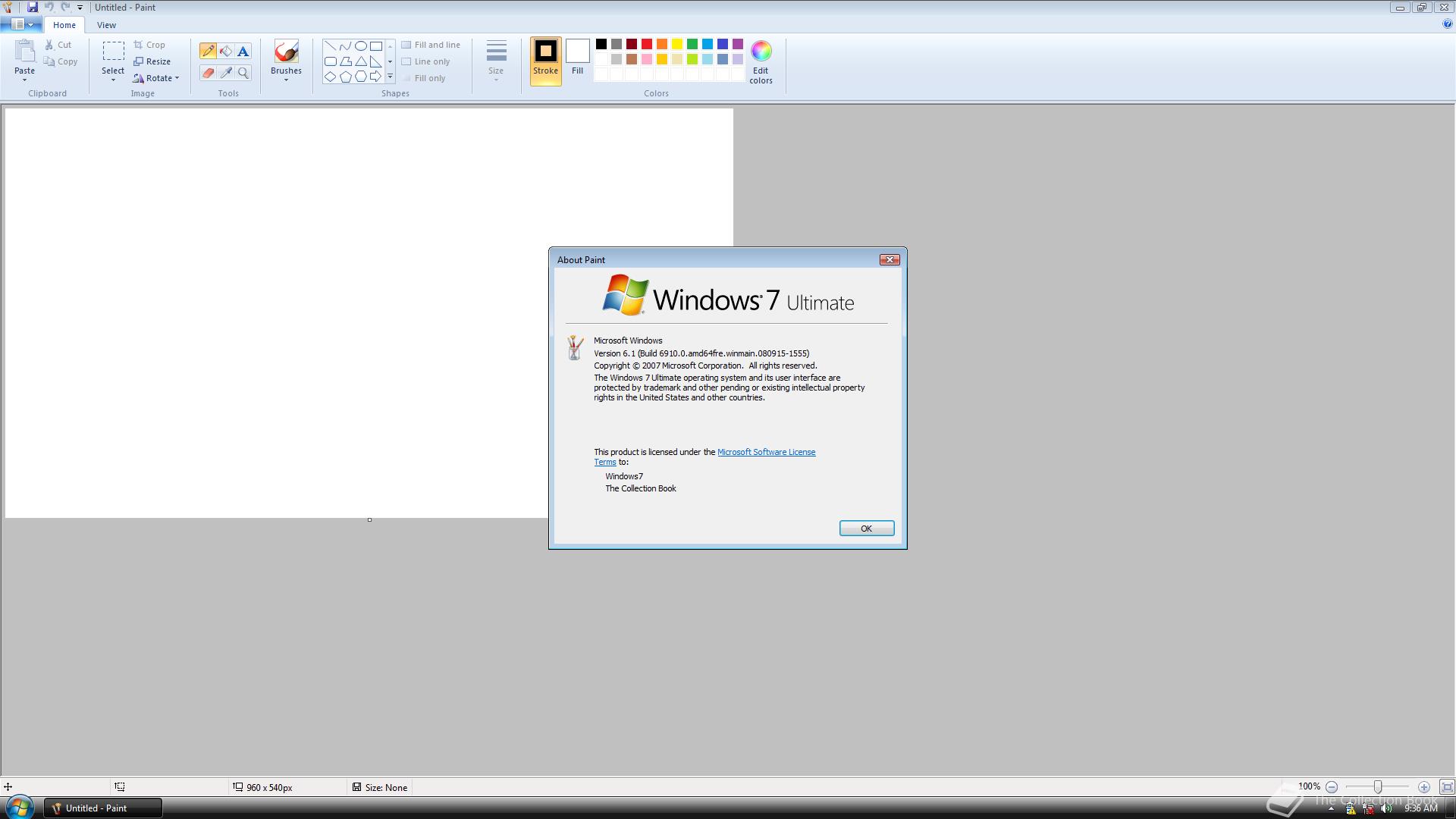The image size is (1456, 819).
Task: Click the Paste clipboard icon
Action: (24, 51)
